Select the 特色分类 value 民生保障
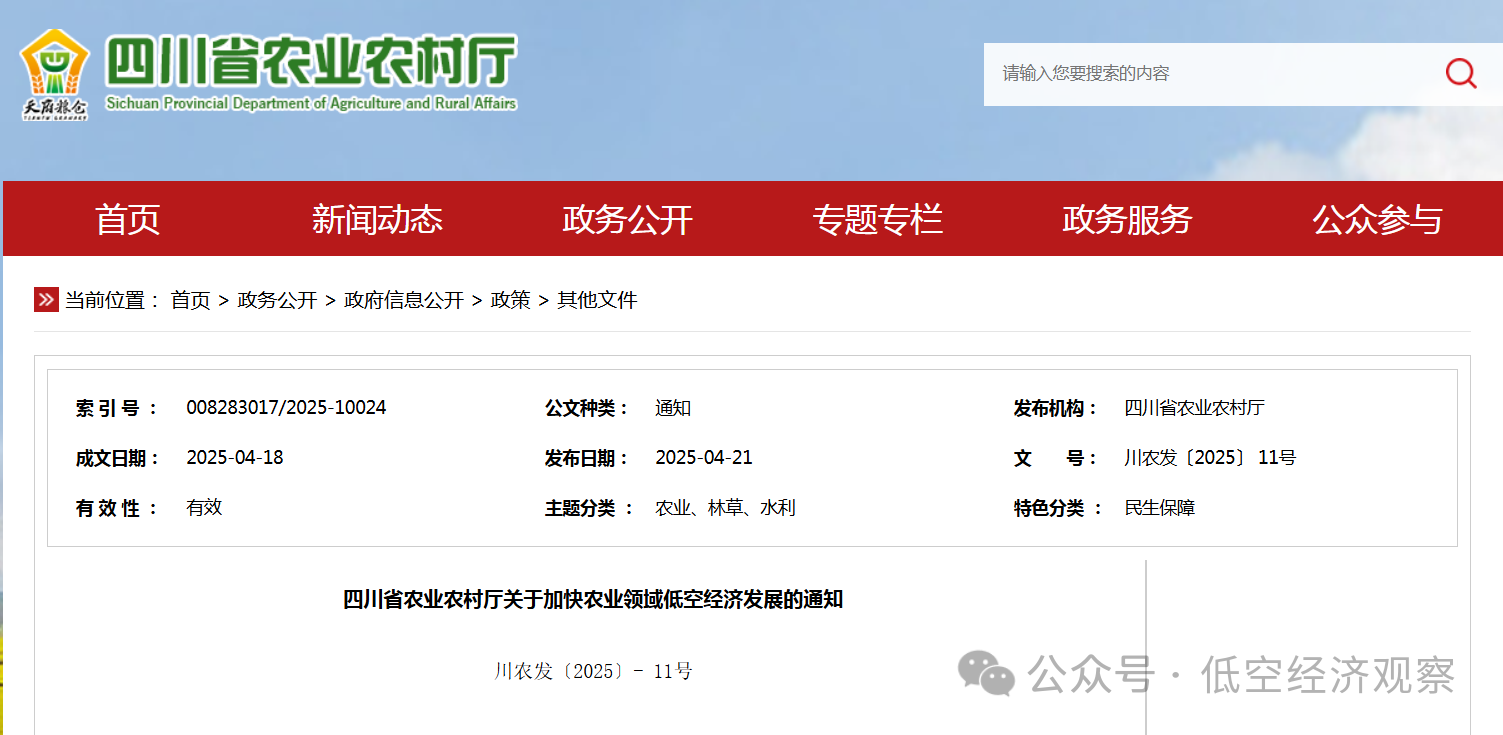1503x735 pixels. click(1160, 508)
